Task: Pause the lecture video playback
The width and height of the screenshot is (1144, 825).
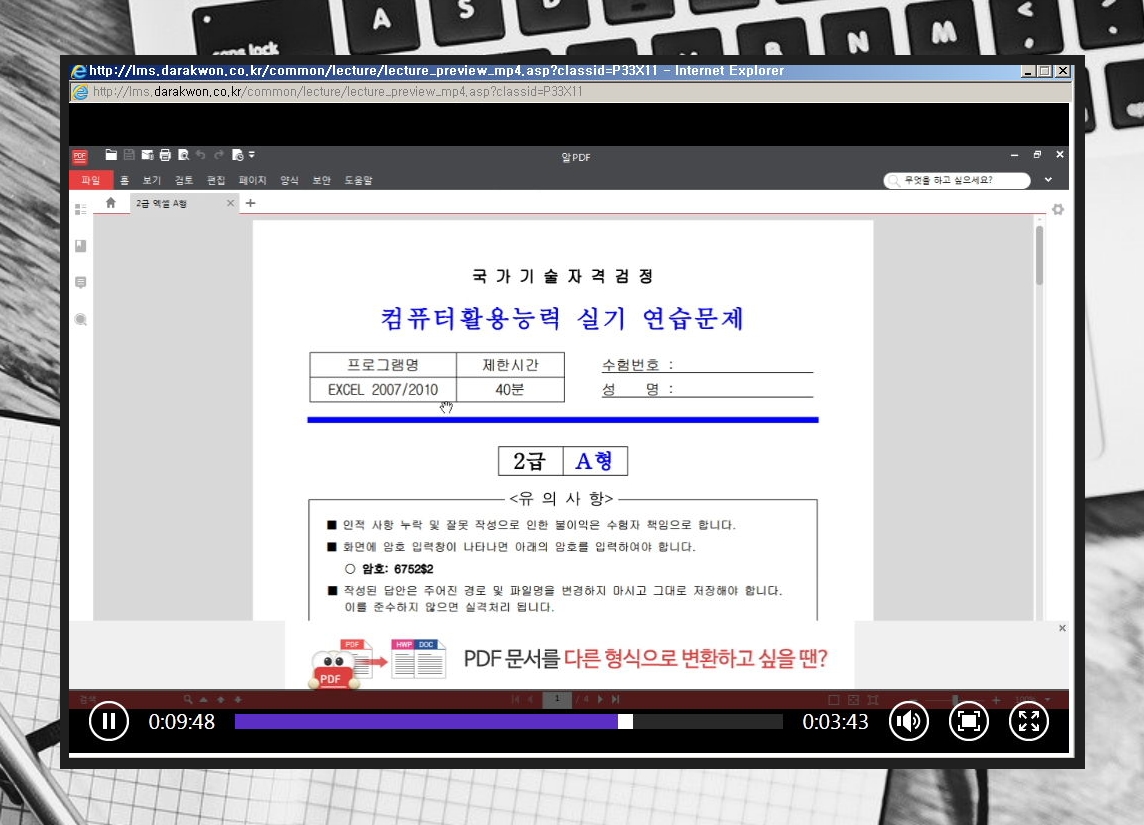Action: click(x=109, y=721)
